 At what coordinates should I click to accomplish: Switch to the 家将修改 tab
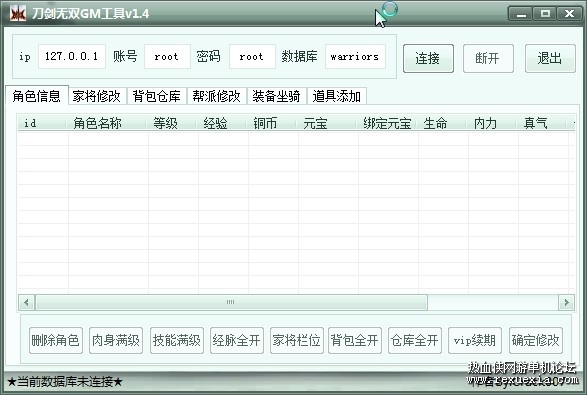pyautogui.click(x=97, y=96)
